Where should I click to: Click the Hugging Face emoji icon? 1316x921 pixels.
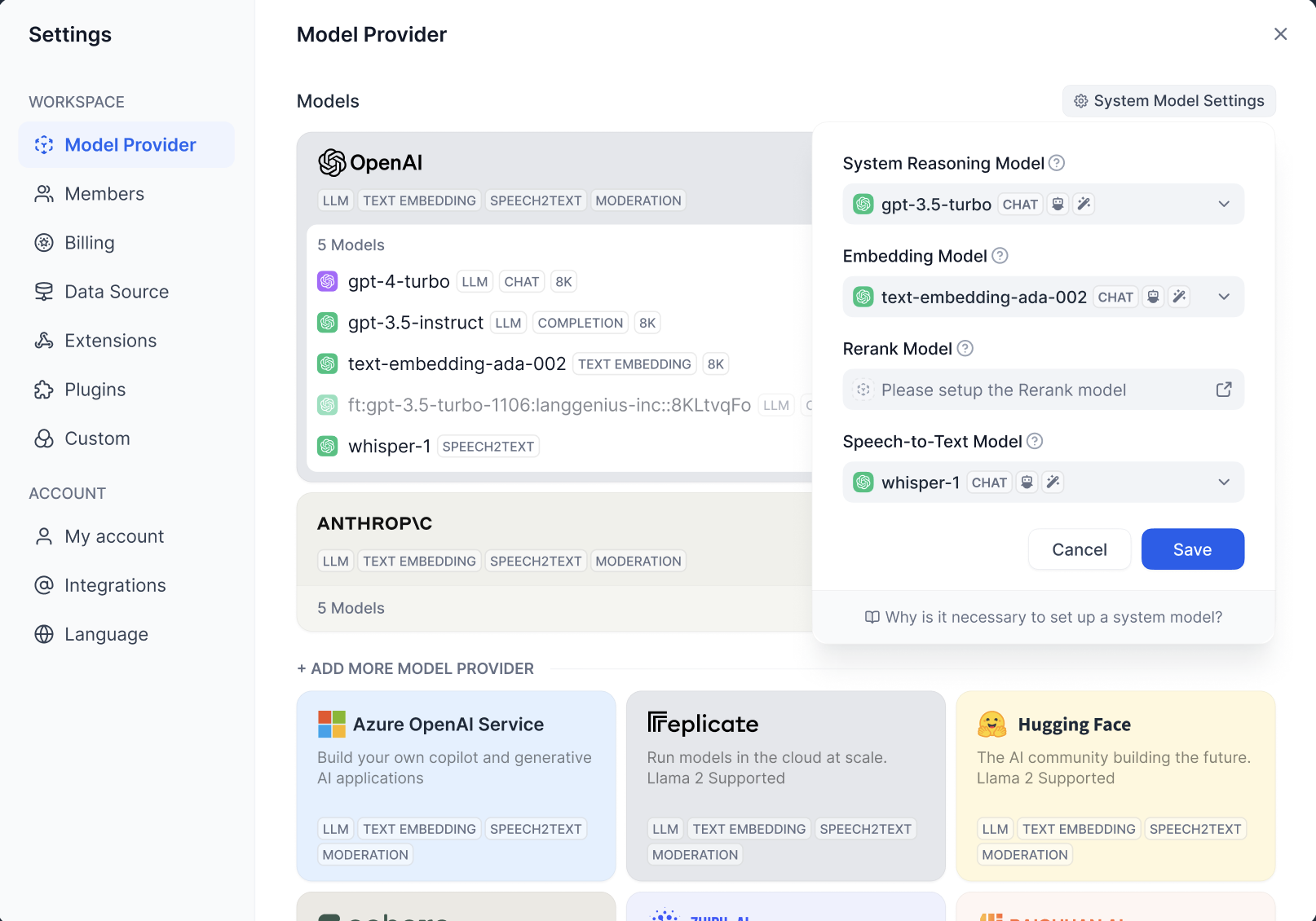click(992, 724)
